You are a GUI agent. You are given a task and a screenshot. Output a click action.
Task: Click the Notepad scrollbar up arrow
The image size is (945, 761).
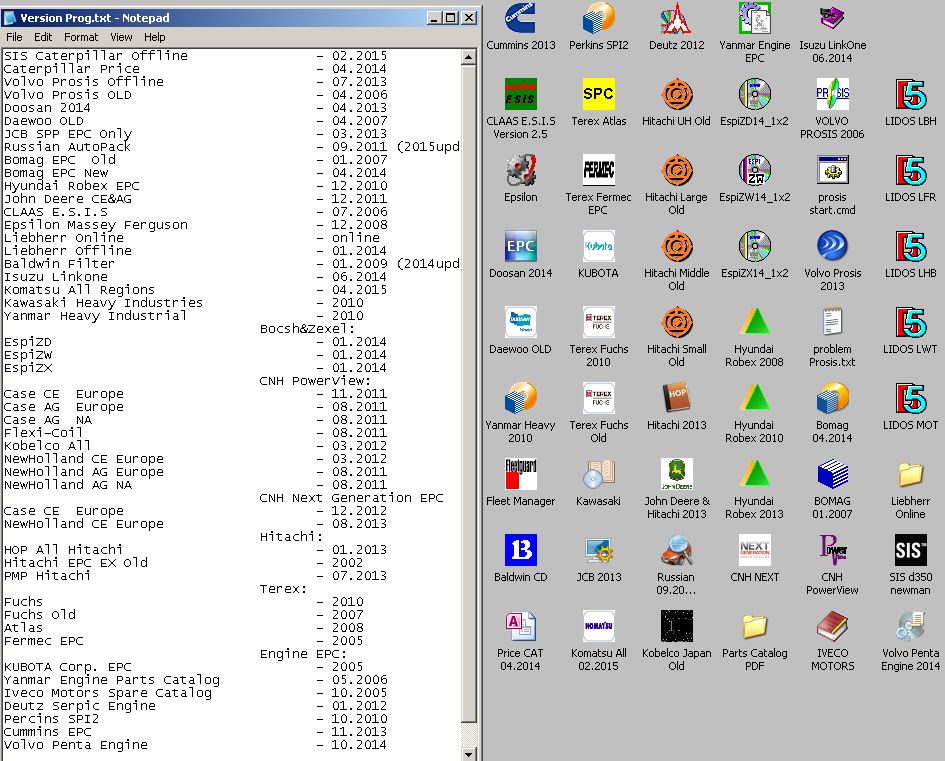pyautogui.click(x=470, y=56)
